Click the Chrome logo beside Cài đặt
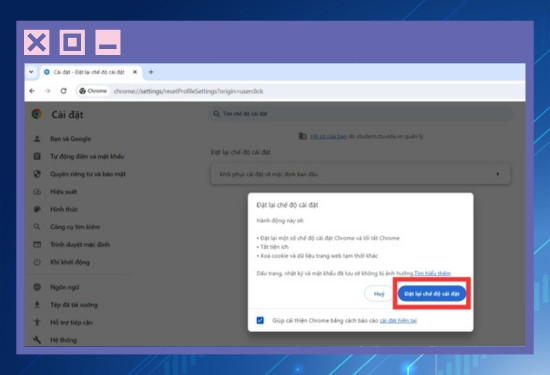 coord(37,114)
